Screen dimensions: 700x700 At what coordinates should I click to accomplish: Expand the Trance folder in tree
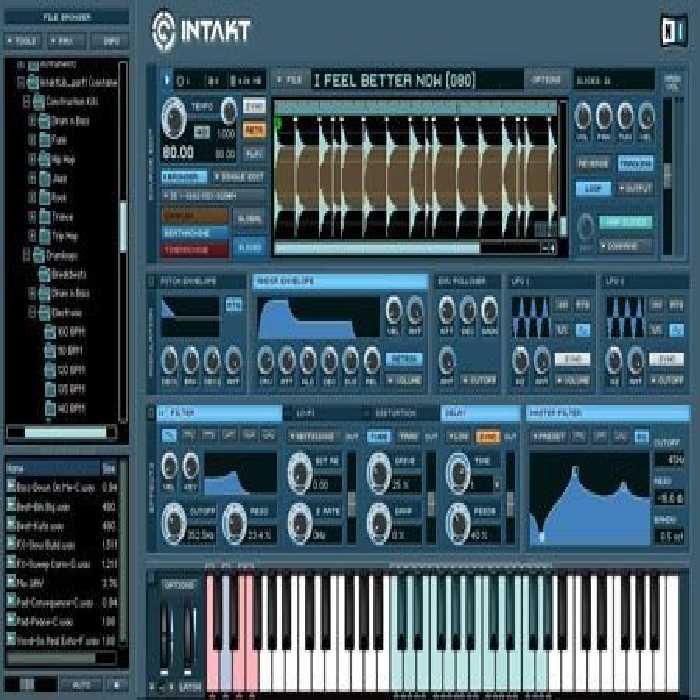(x=32, y=217)
